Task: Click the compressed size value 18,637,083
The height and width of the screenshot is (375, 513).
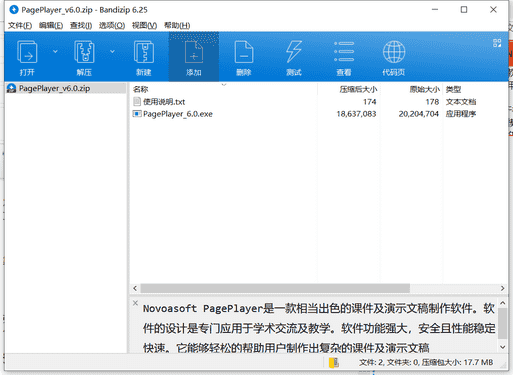Action: 356,114
